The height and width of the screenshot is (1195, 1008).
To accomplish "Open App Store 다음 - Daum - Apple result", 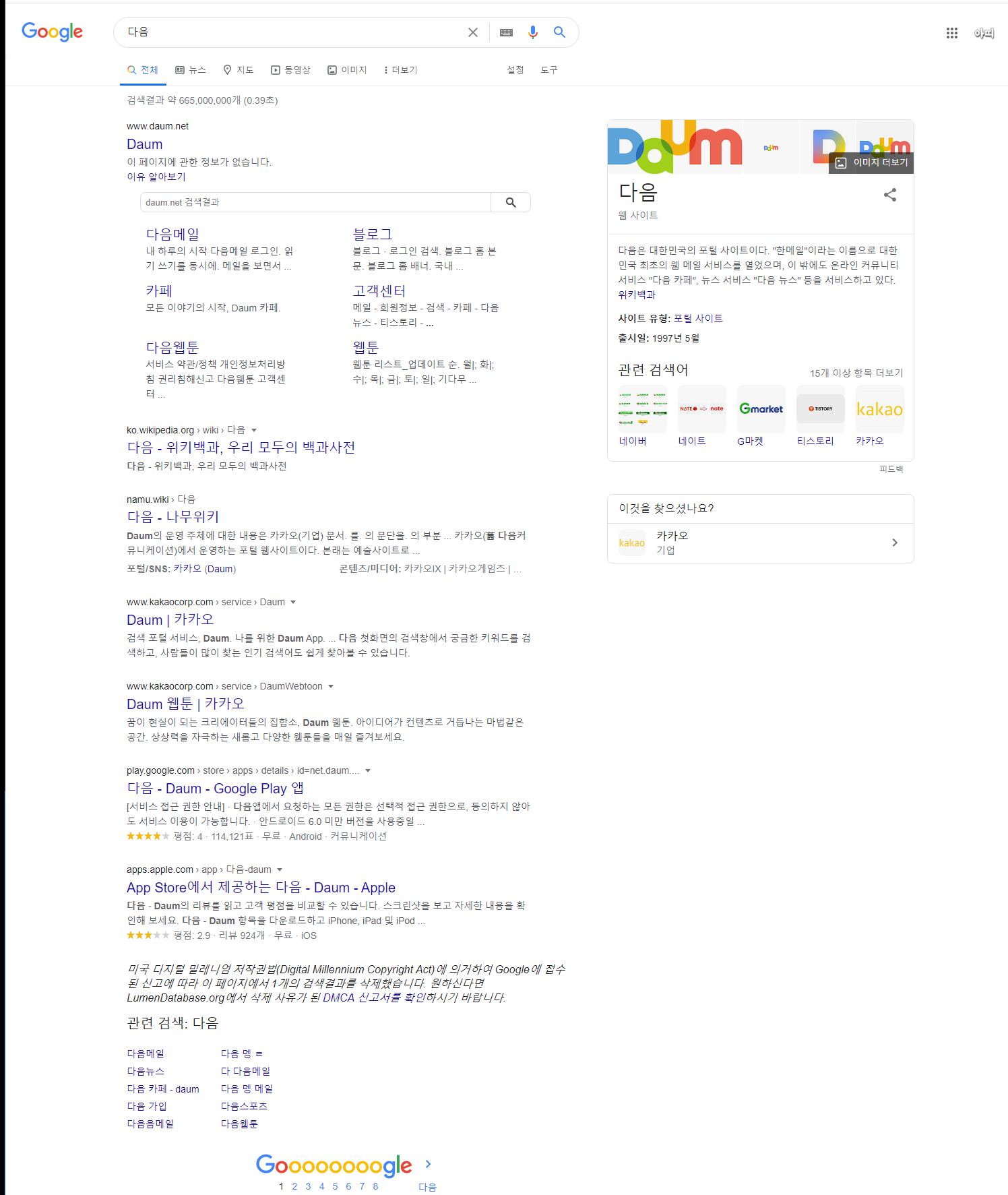I will pyautogui.click(x=261, y=887).
